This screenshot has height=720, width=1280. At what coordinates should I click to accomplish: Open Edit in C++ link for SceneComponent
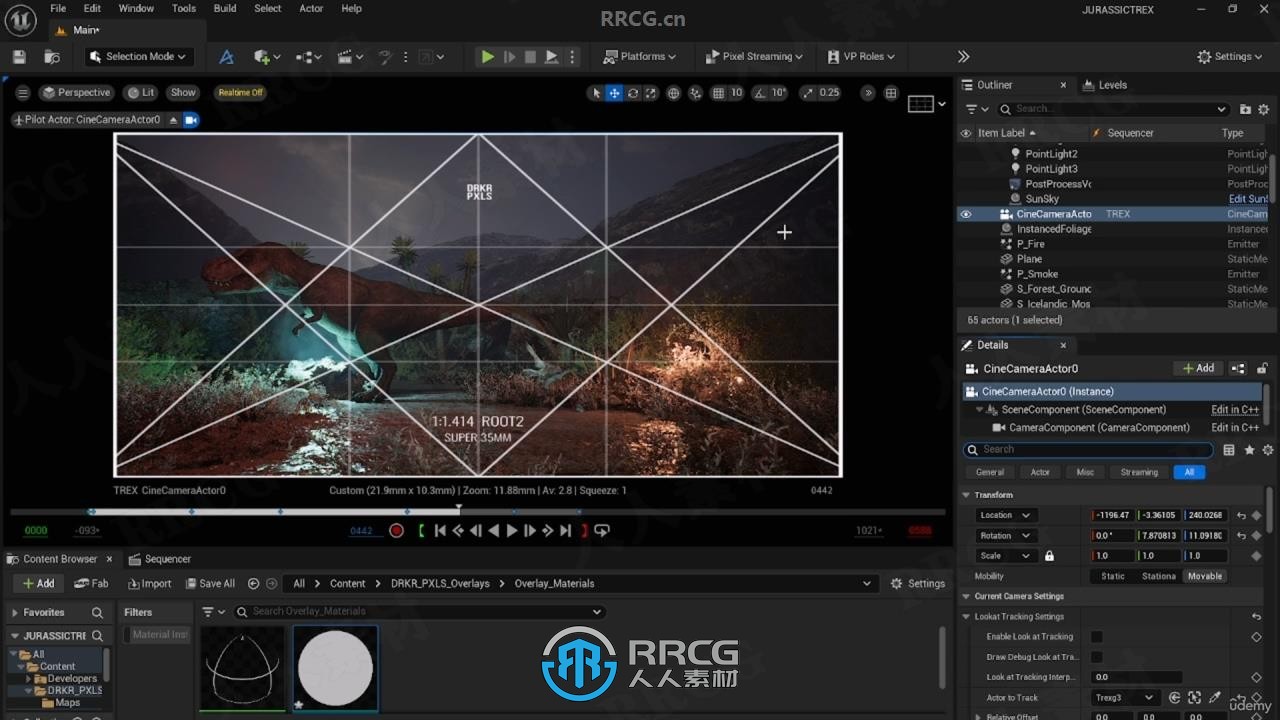[x=1235, y=410]
